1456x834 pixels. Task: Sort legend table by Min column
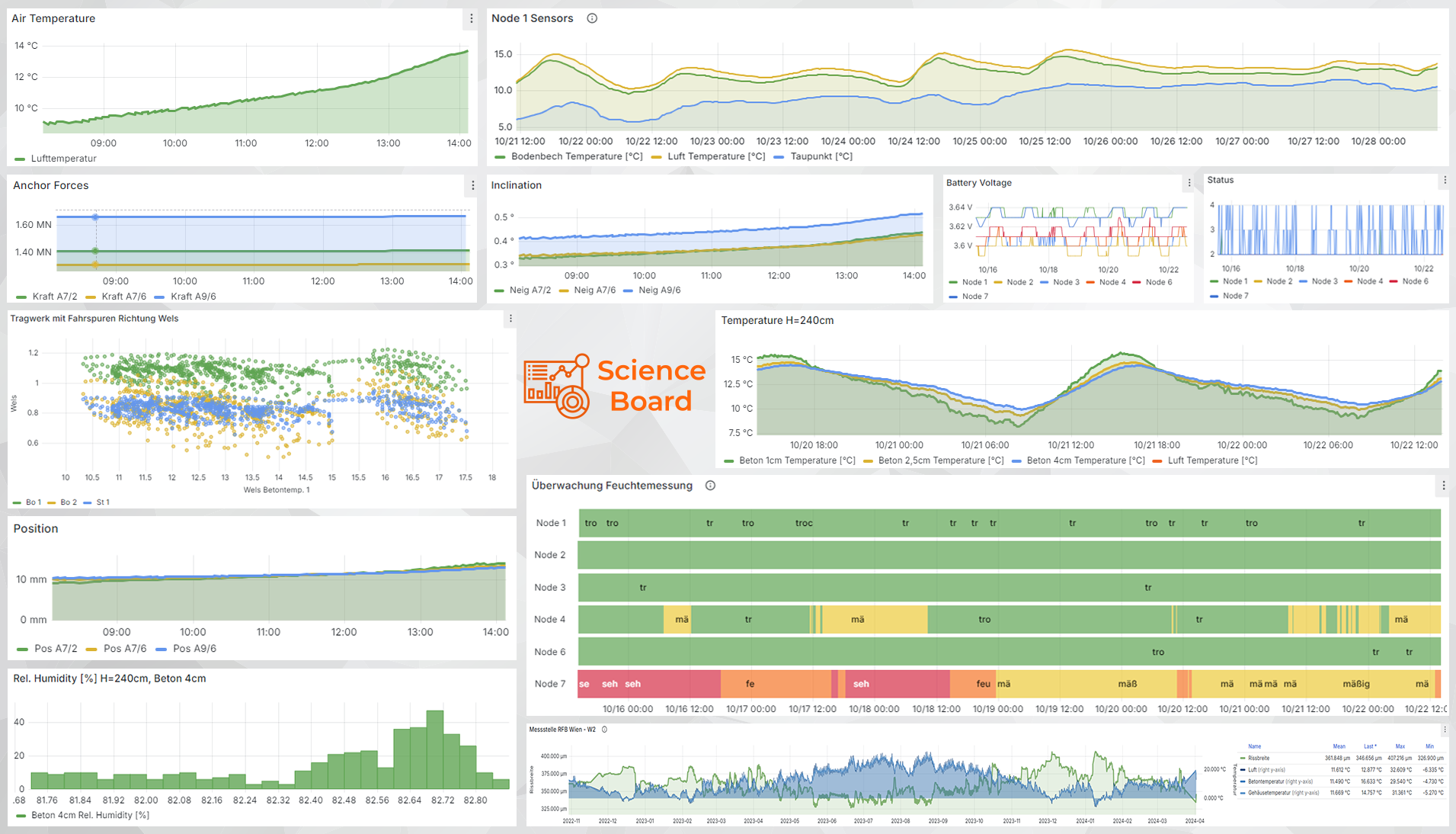tap(1430, 746)
